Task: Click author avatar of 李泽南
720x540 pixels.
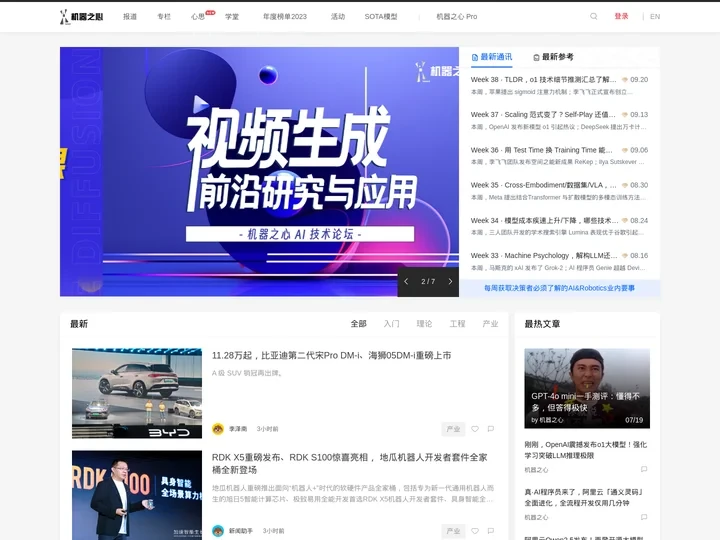Action: (218, 429)
